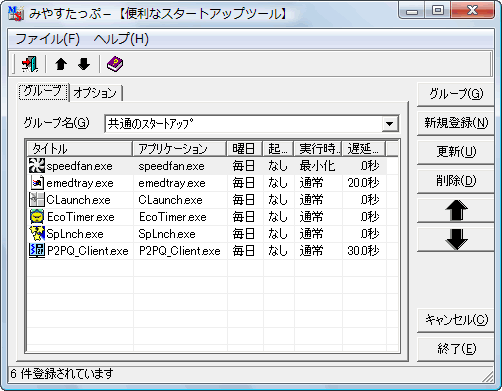Open the ヘルプ(H) menu
This screenshot has height=391, width=502.
[x=121, y=39]
